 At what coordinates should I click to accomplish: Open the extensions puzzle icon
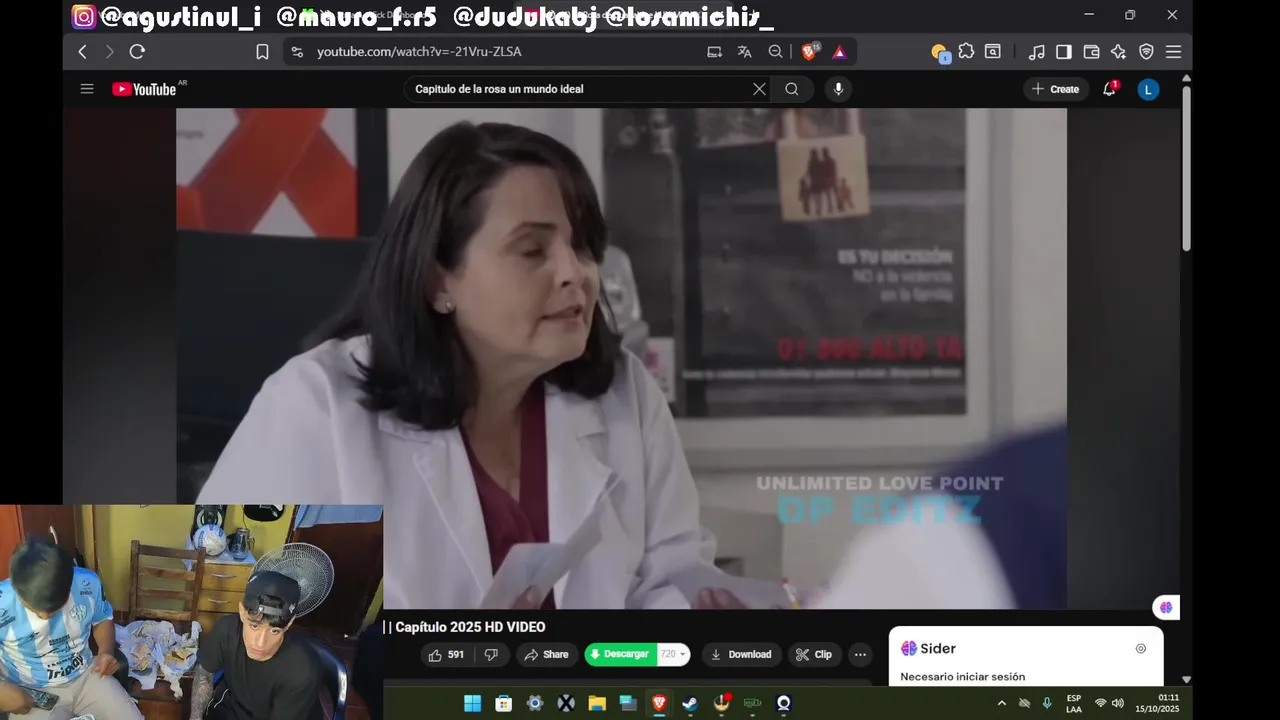pos(966,52)
